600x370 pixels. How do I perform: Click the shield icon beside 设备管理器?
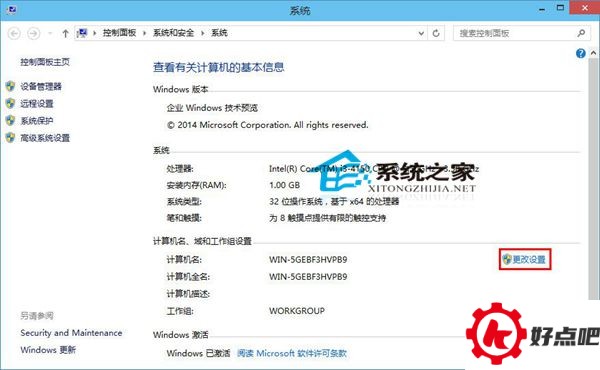(x=10, y=86)
